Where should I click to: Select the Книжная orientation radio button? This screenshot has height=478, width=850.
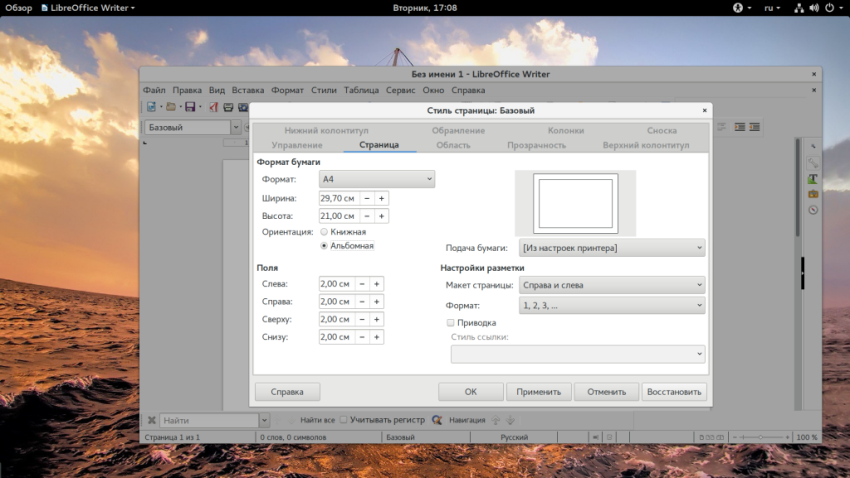[x=324, y=232]
